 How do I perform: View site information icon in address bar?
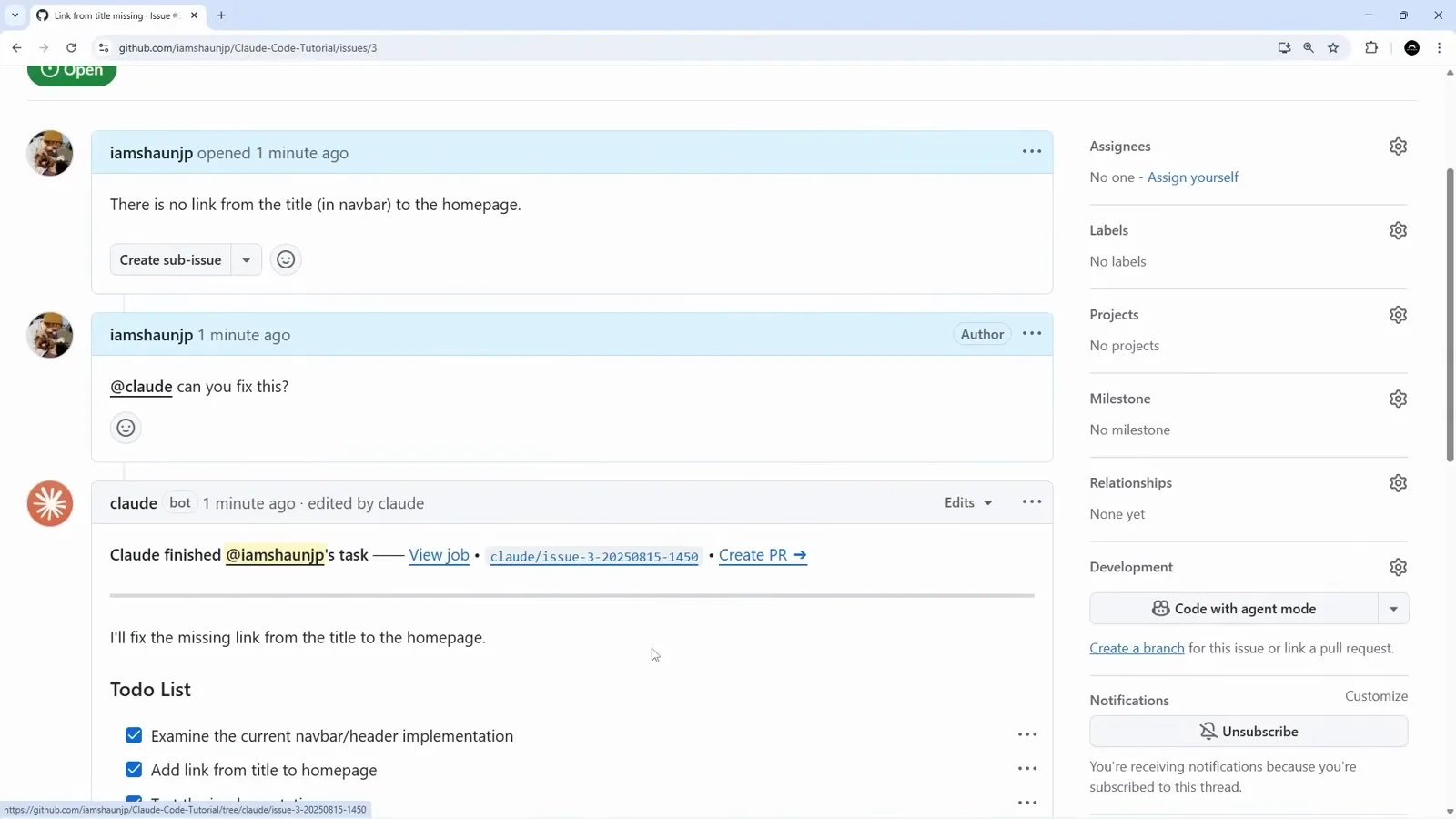coord(104,47)
